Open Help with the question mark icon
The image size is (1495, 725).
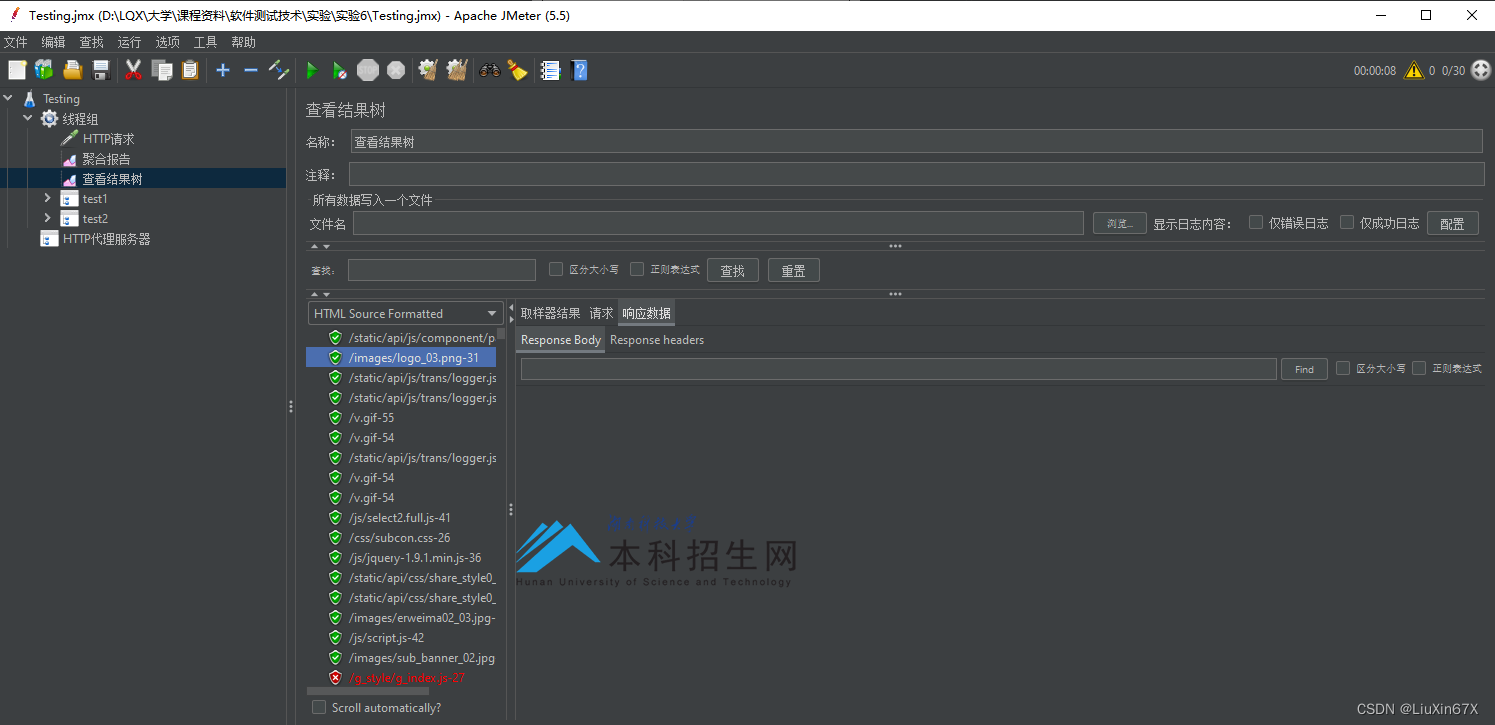(579, 70)
